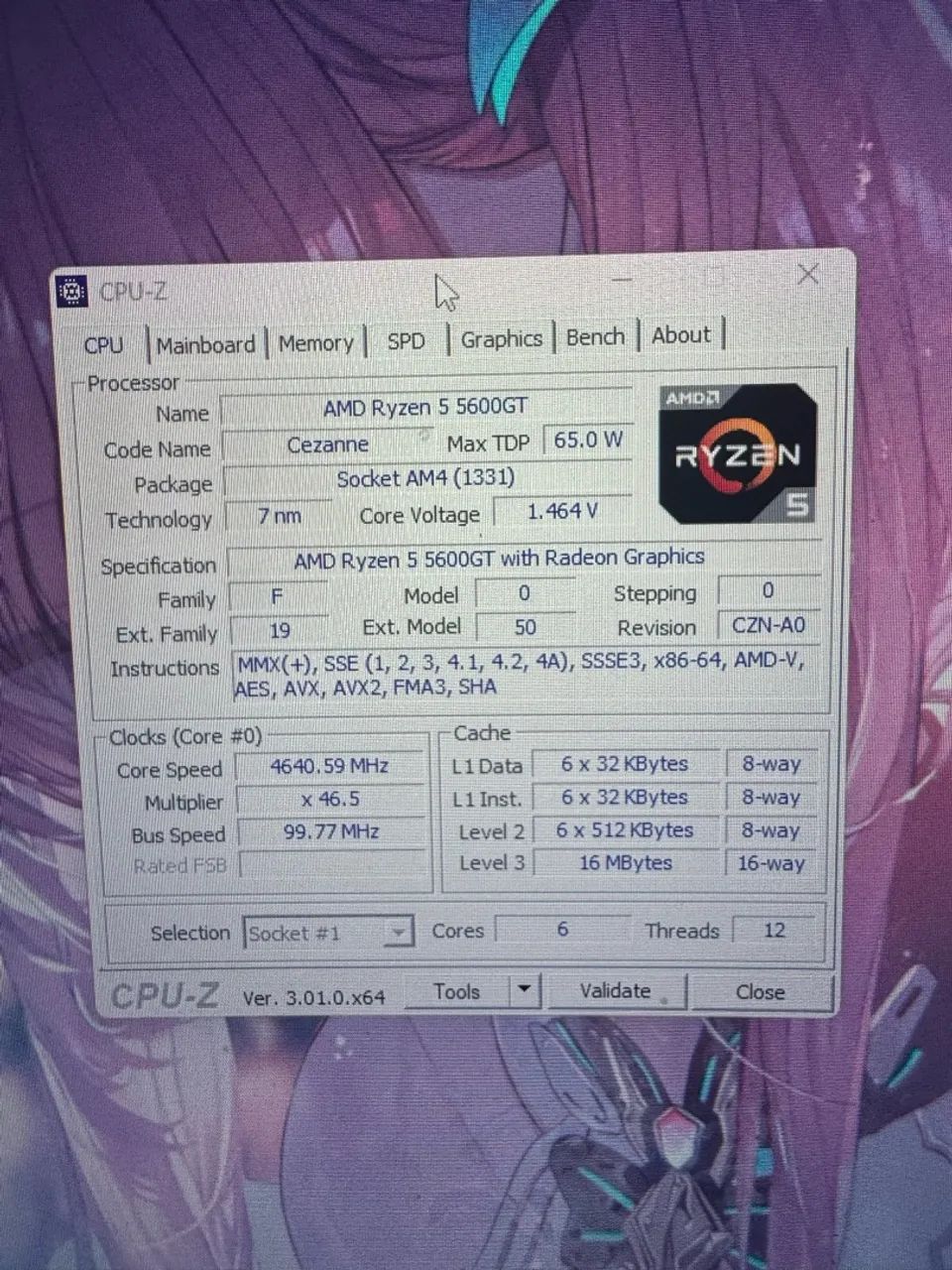Click the Cores value 6
Viewport: 952px width, 1270px height.
pos(562,930)
